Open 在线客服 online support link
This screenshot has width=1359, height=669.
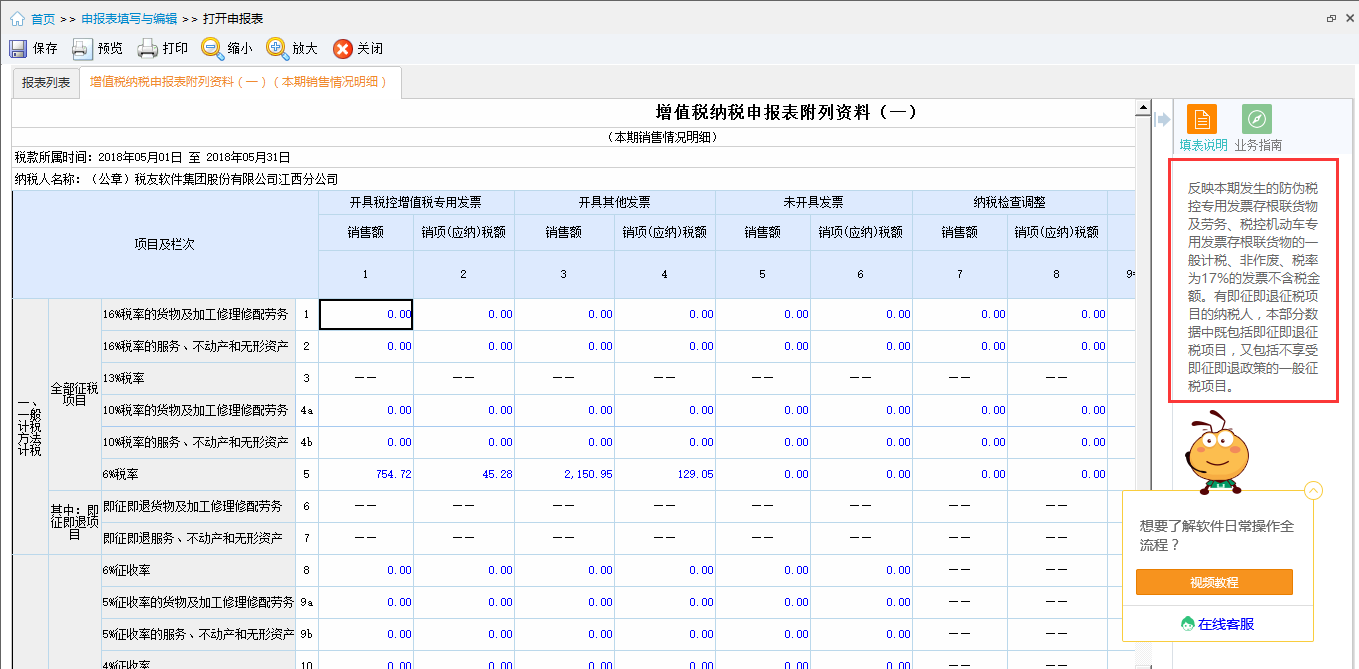pos(1218,624)
